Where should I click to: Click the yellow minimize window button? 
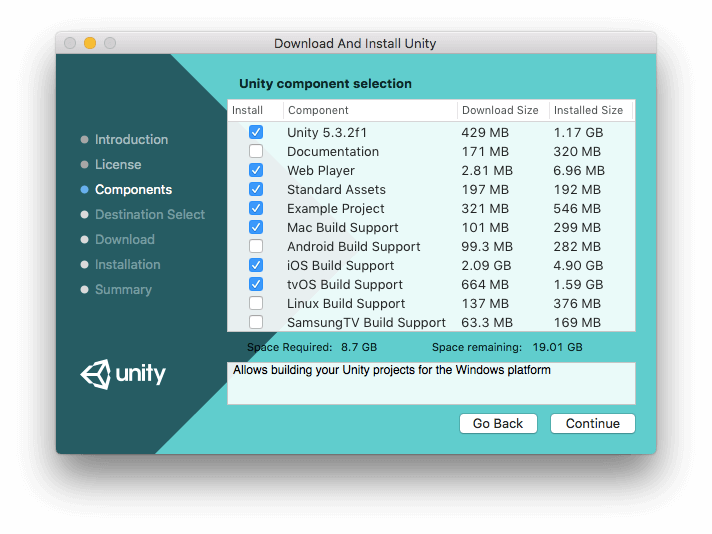[90, 43]
